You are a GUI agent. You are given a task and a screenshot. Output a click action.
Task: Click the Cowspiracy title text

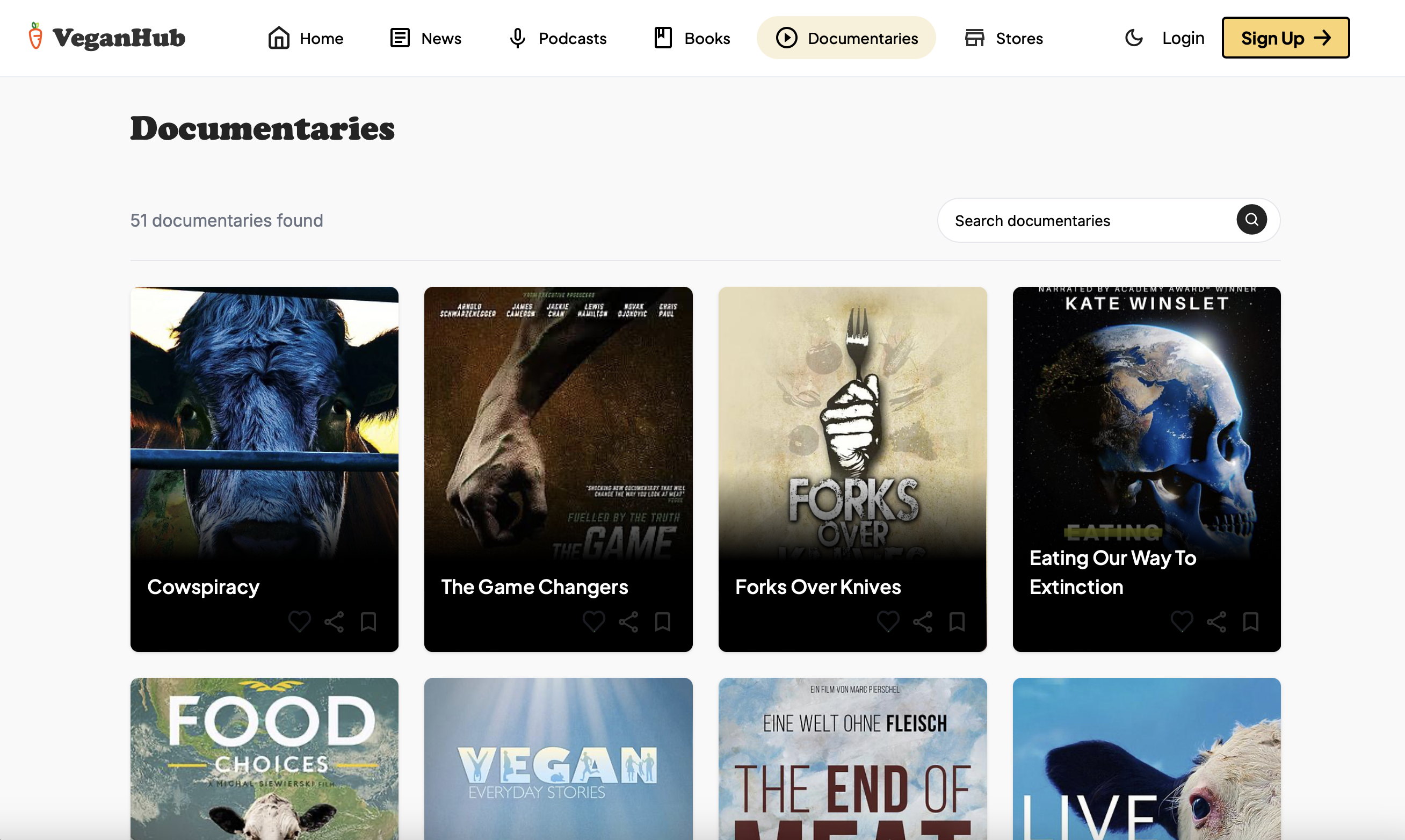(x=203, y=587)
